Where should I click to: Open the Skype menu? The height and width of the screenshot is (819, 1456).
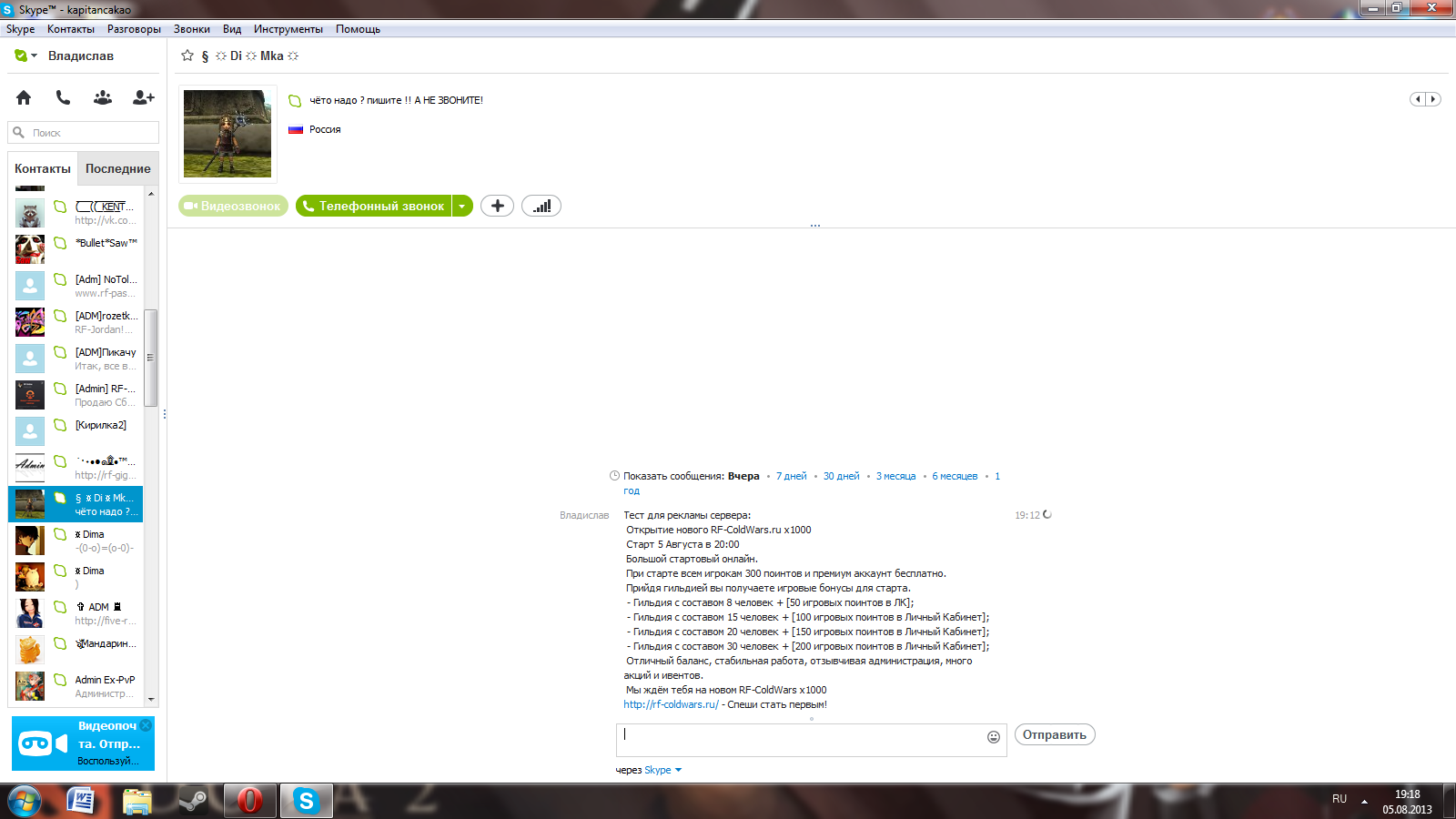(21, 29)
